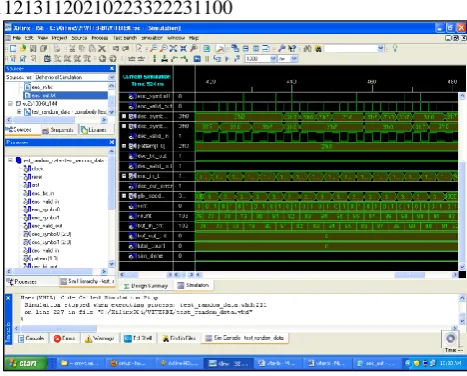Collapse the test_random_data Sim hierarchy tree node

[x=10, y=160]
